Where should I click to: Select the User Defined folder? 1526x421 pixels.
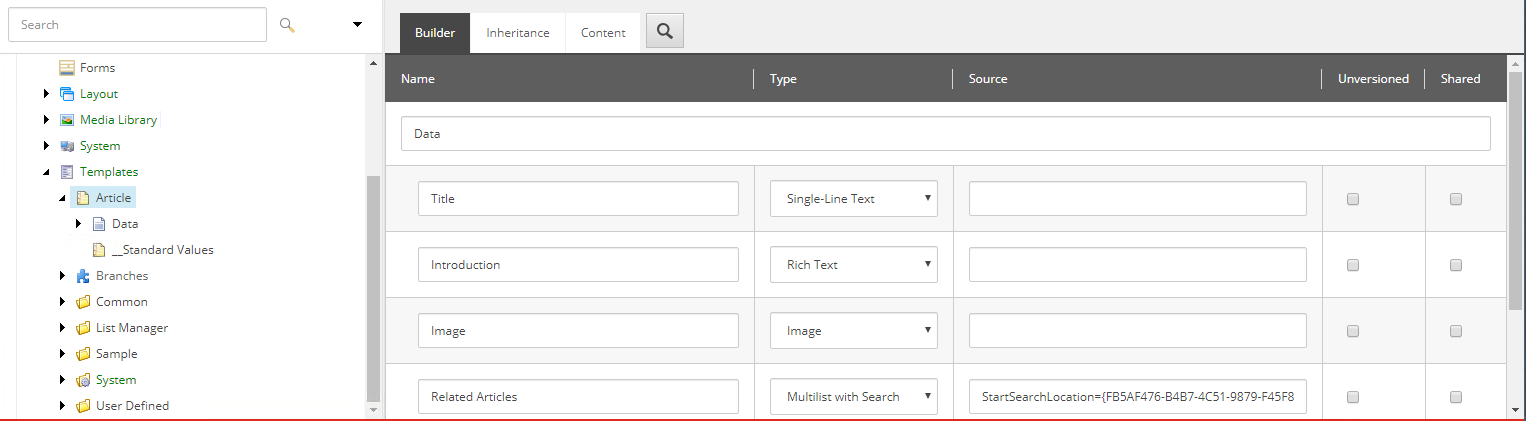pos(132,406)
